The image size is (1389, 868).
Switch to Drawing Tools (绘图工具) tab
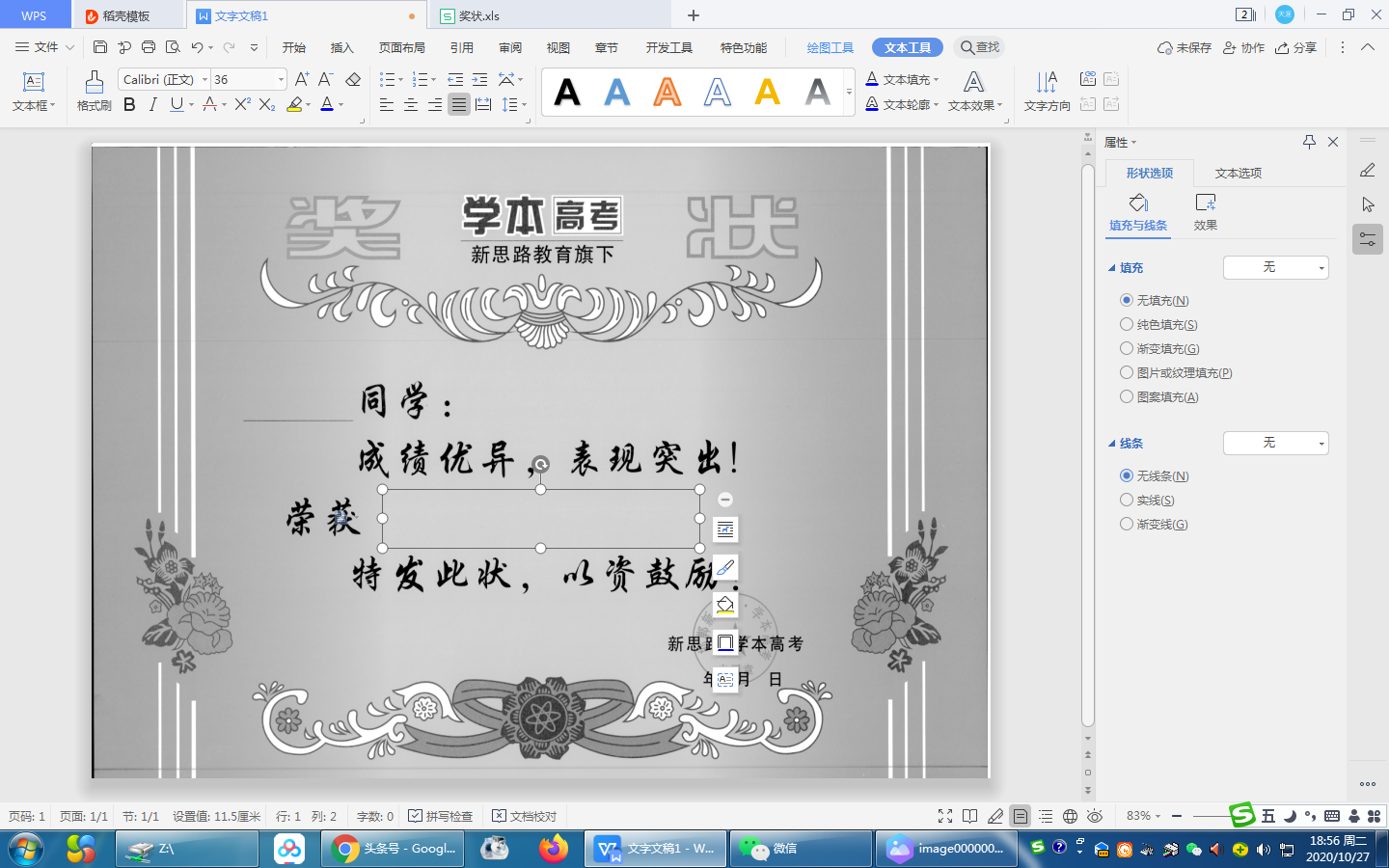click(x=830, y=47)
